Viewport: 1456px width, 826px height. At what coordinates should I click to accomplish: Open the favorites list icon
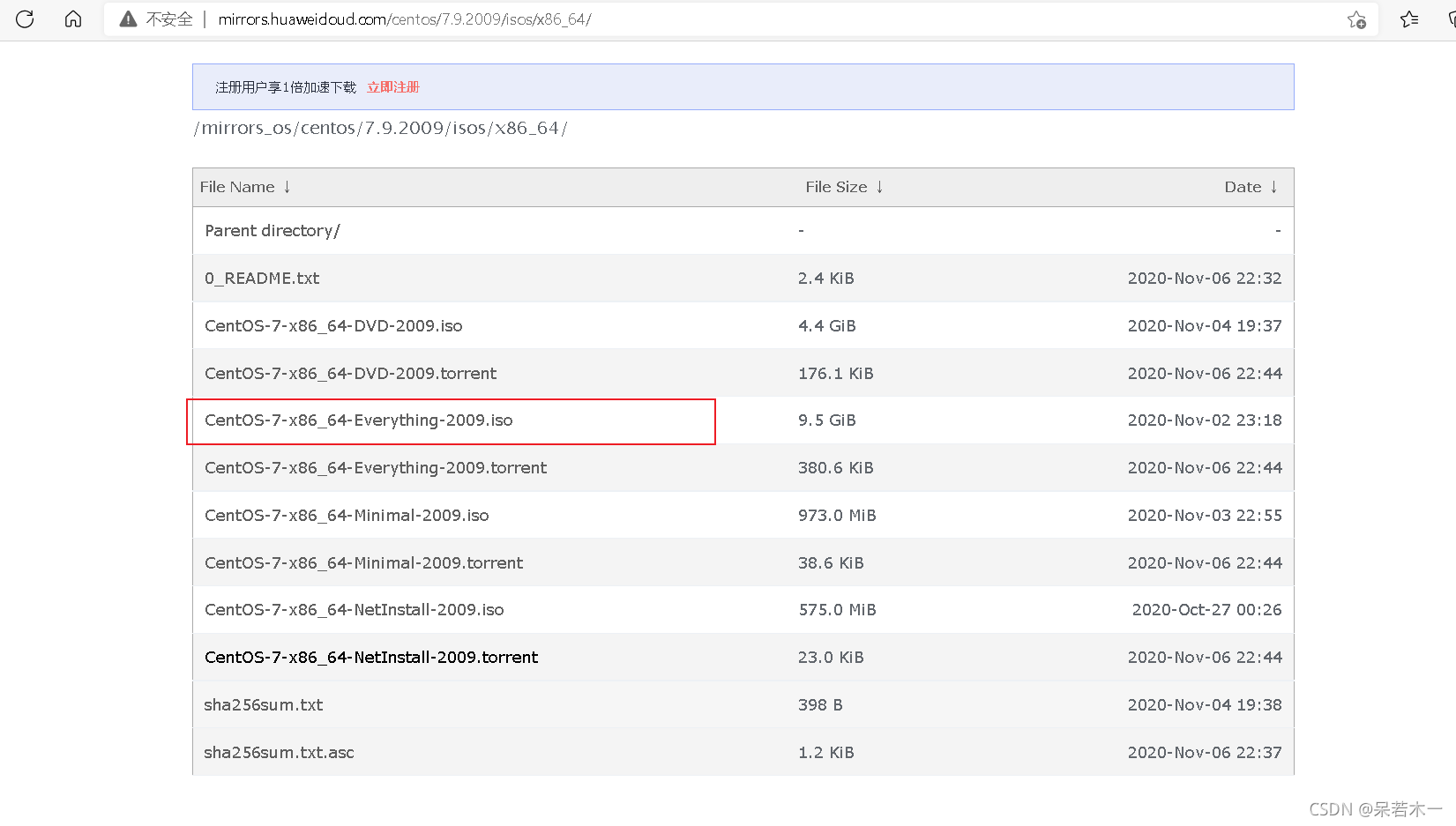tap(1409, 19)
